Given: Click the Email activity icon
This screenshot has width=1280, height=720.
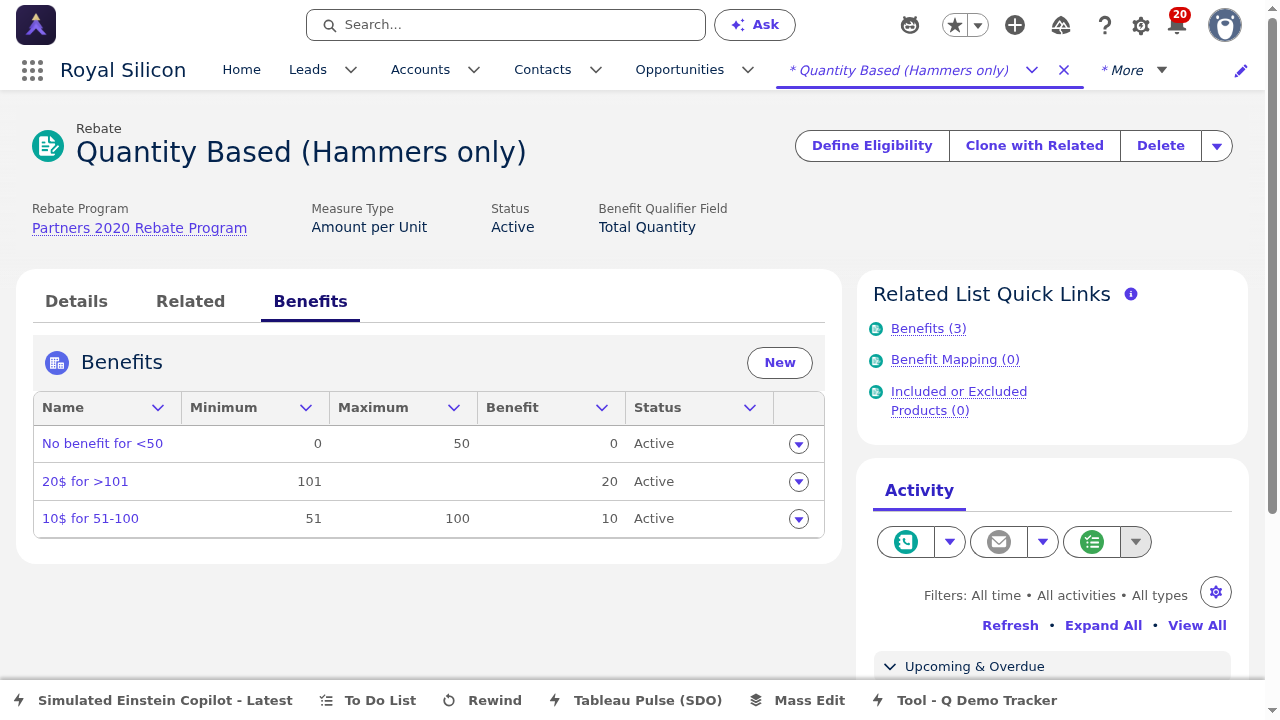Looking at the screenshot, I should [999, 542].
